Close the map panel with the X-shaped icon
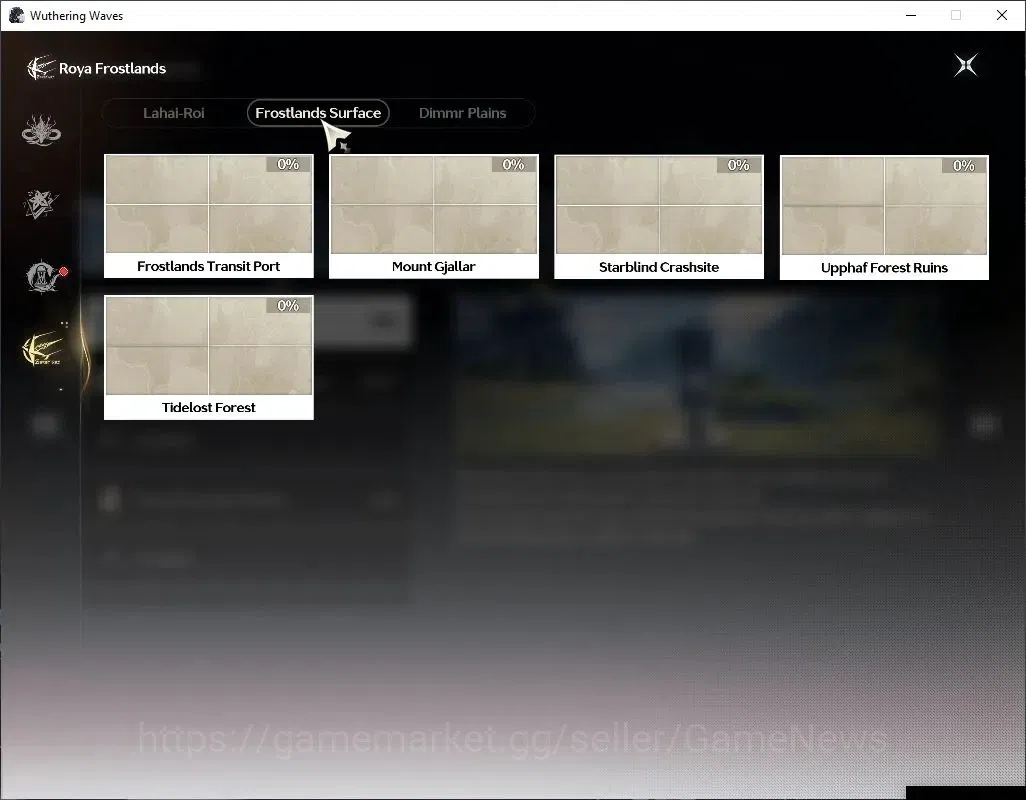 (x=966, y=65)
